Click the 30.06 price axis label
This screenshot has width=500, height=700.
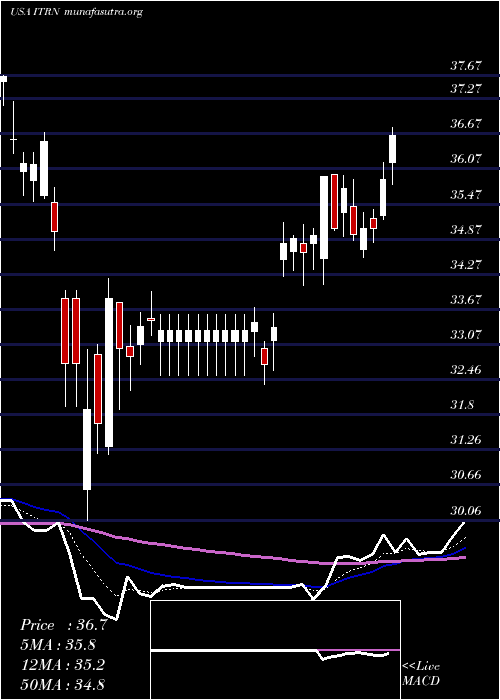[x=466, y=510]
